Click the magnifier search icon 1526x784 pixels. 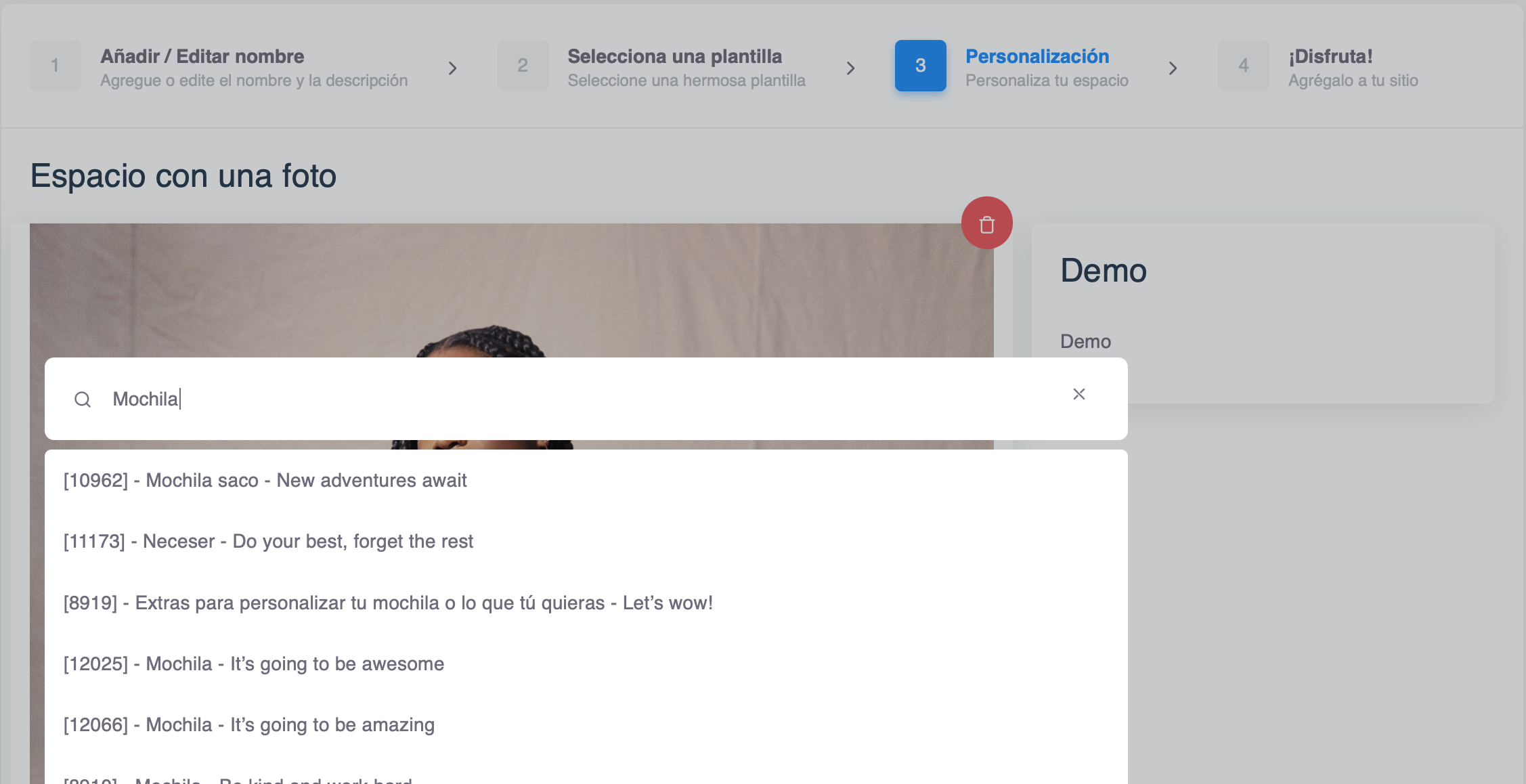pos(83,399)
